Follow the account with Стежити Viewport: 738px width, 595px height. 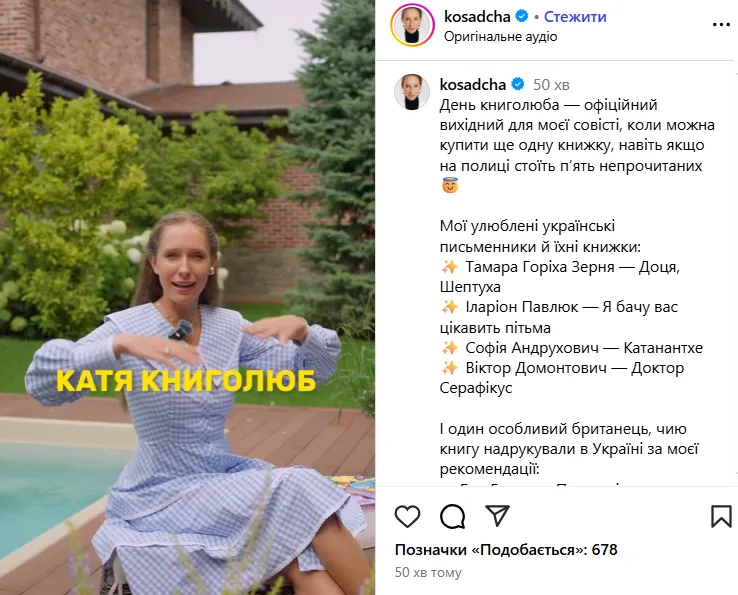[x=575, y=17]
